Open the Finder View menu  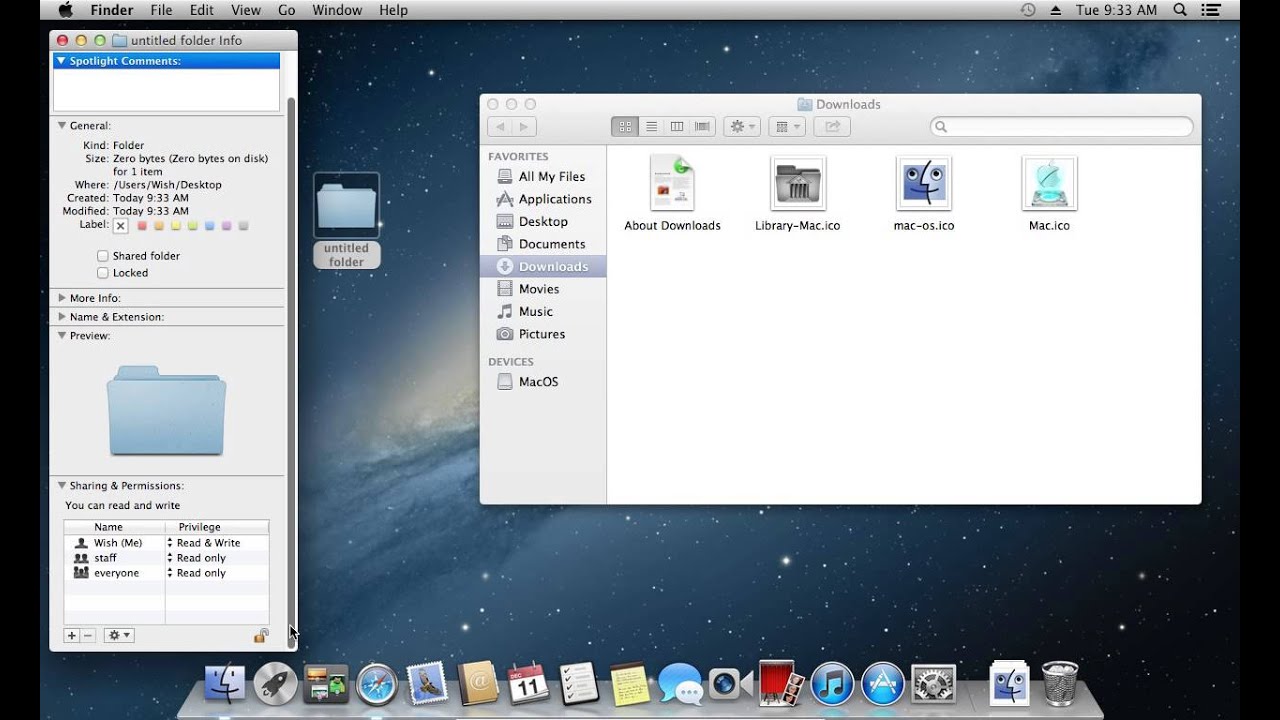(246, 9)
